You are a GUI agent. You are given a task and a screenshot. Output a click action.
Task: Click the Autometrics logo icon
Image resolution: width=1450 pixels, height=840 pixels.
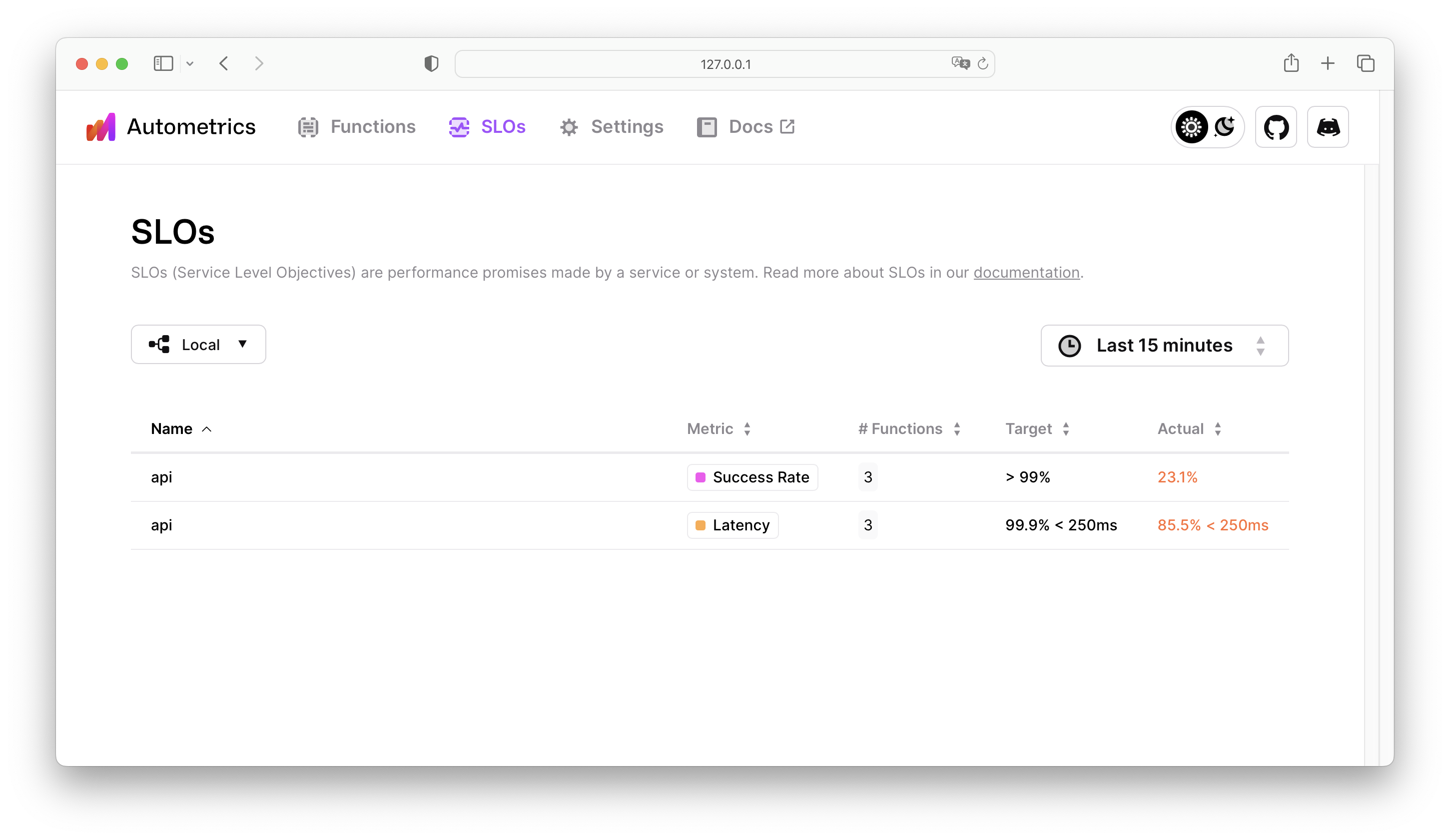[x=101, y=127]
